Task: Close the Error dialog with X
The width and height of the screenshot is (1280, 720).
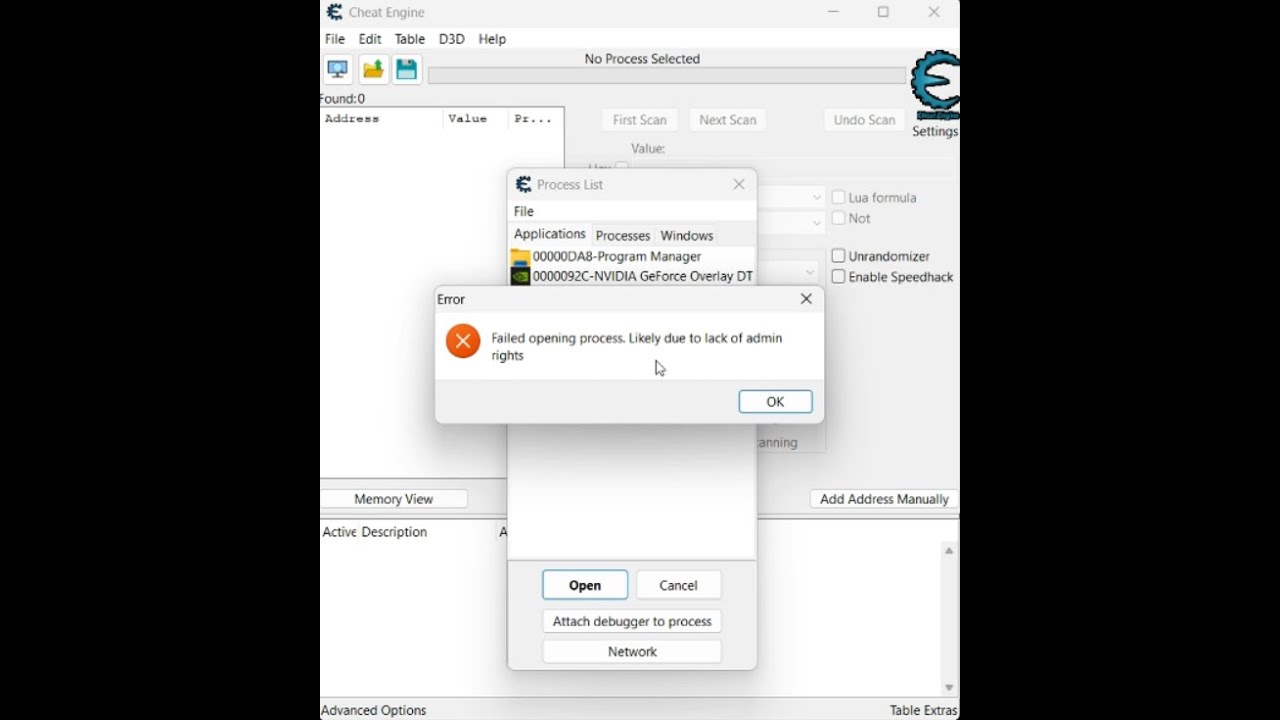Action: click(x=806, y=299)
